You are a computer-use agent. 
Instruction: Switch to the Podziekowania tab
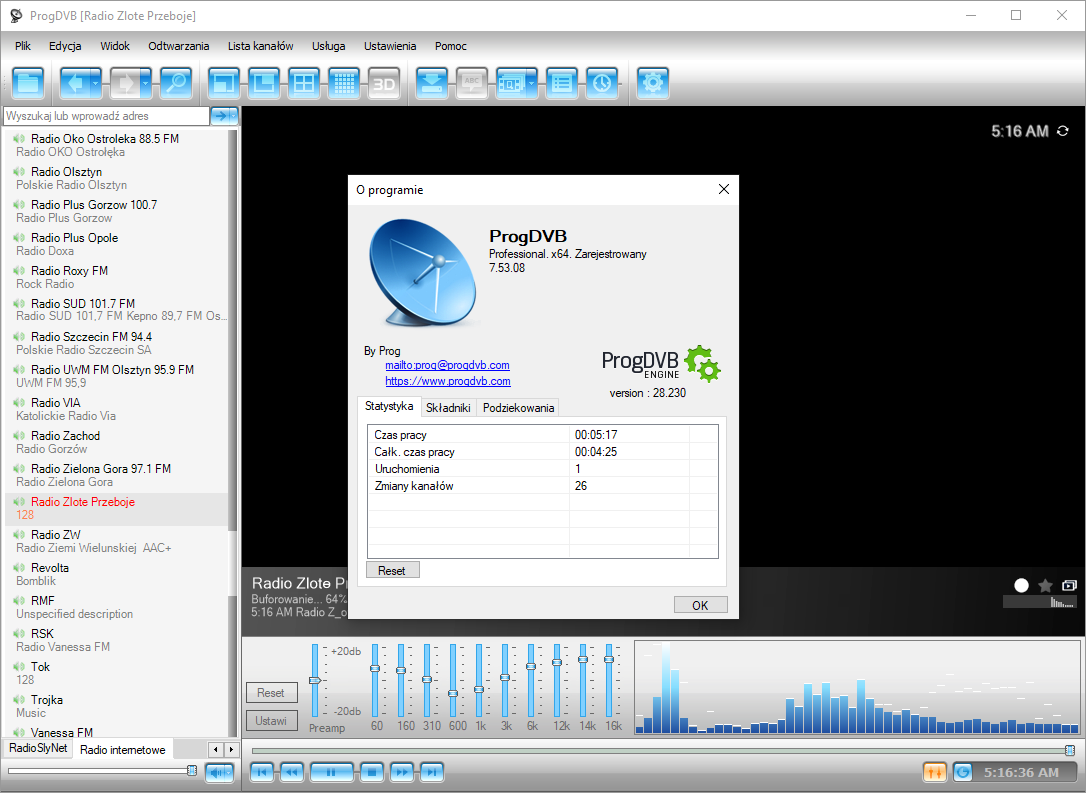(518, 408)
